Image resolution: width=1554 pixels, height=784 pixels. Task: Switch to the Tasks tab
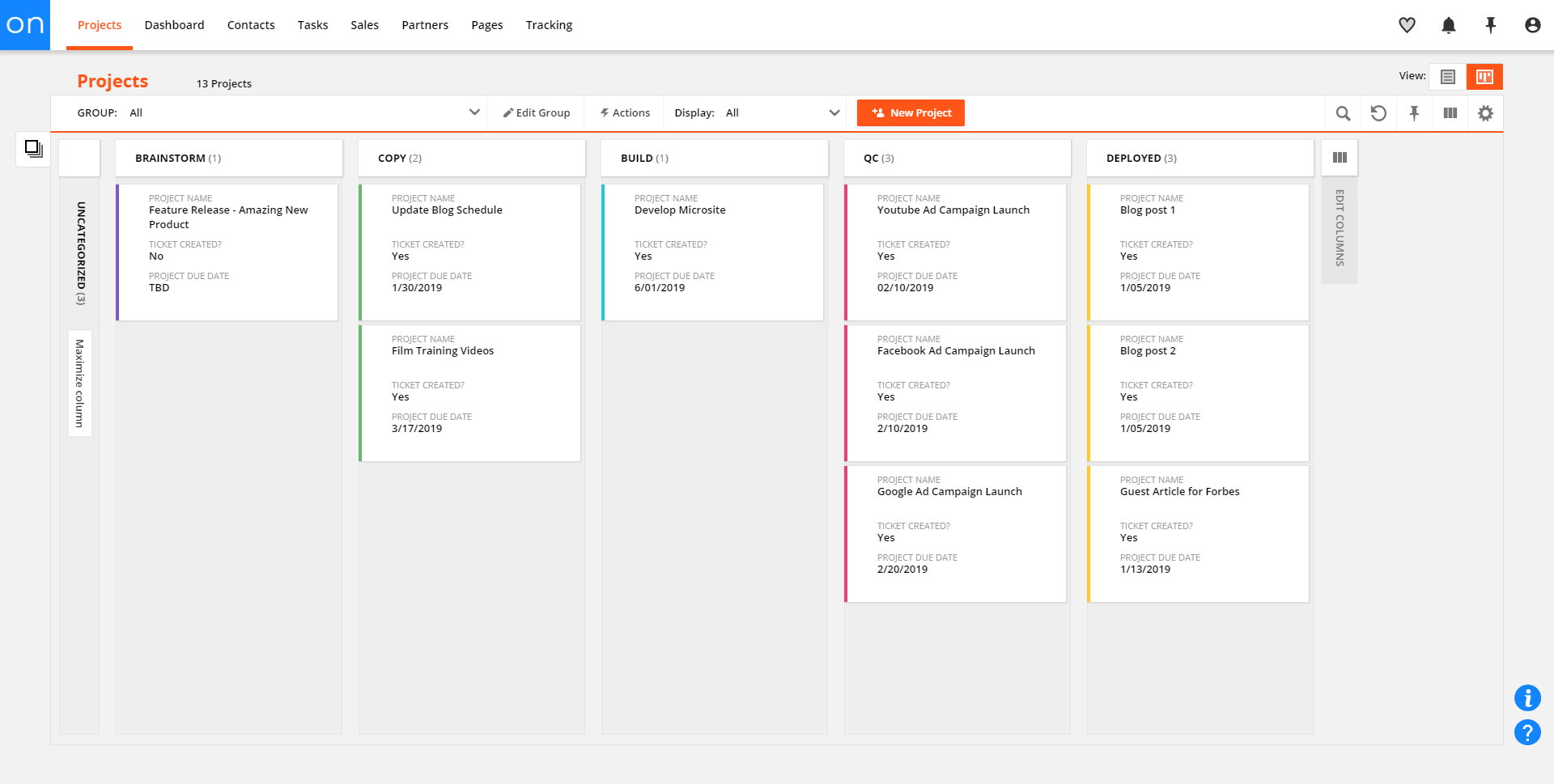312,25
